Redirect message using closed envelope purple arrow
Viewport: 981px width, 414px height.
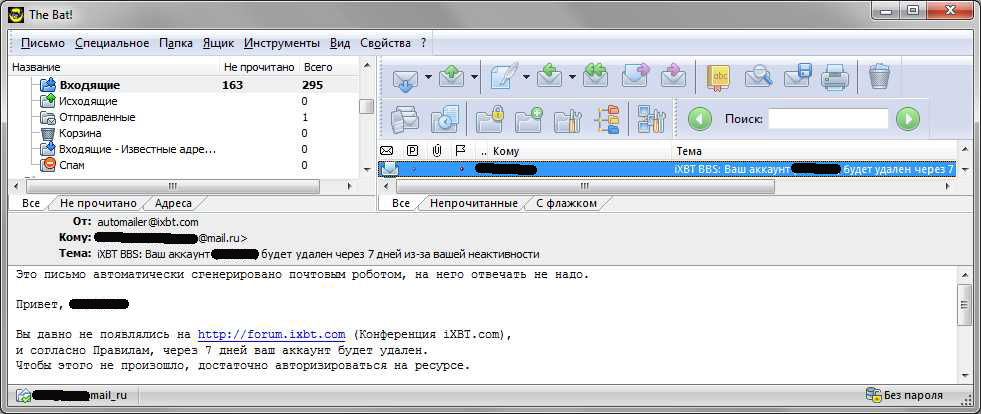click(674, 78)
